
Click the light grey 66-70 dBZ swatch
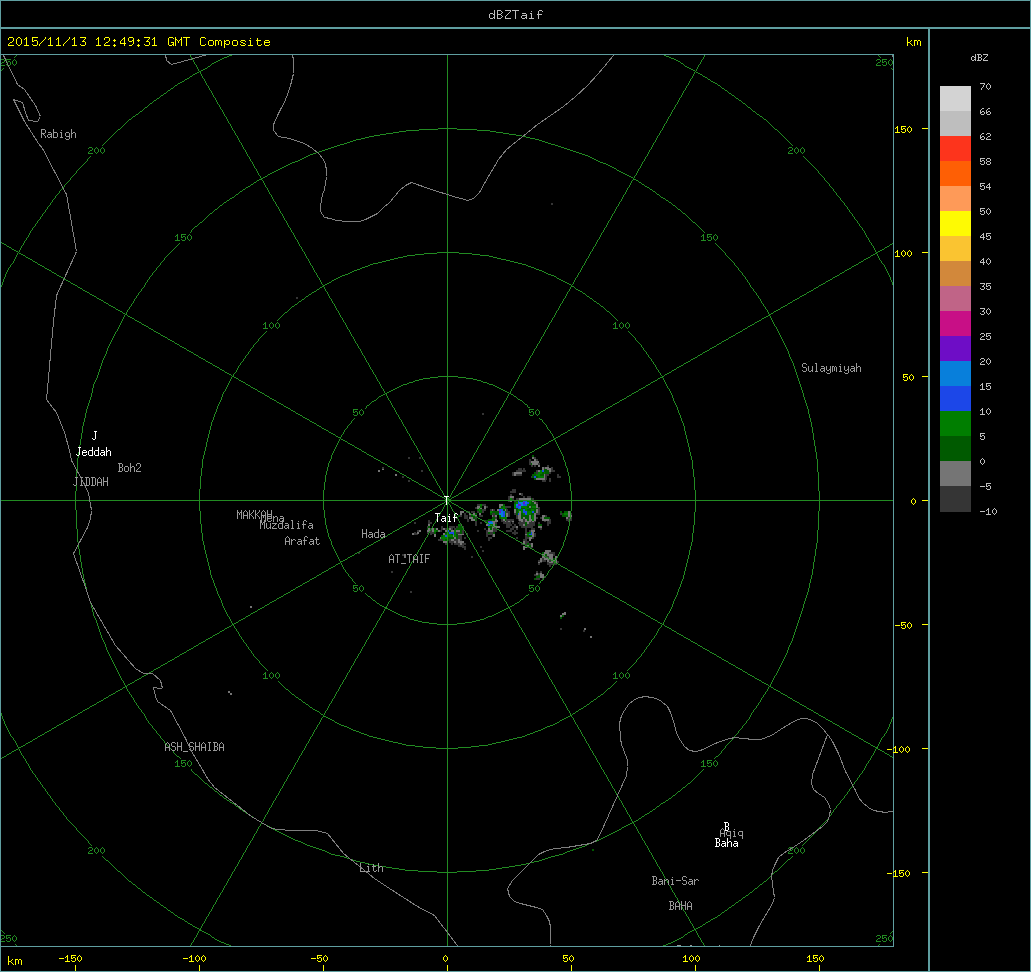[x=955, y=99]
